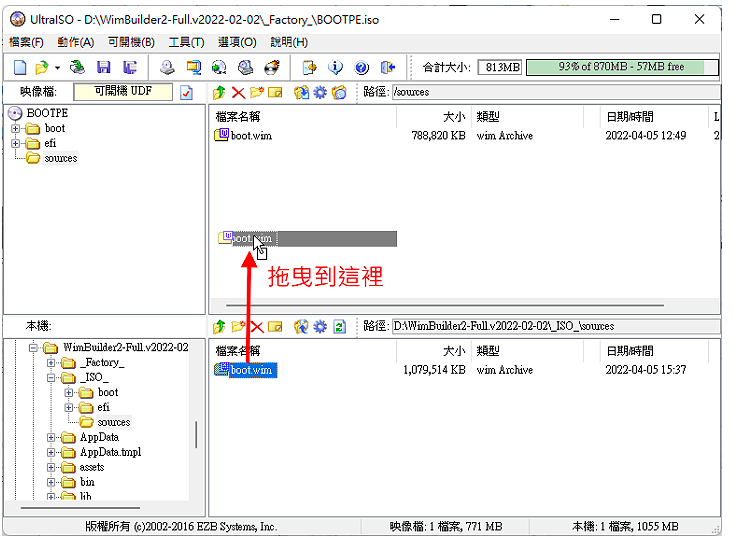Click the Add to image icon in local pane
The height and width of the screenshot is (541, 734).
pos(301,326)
